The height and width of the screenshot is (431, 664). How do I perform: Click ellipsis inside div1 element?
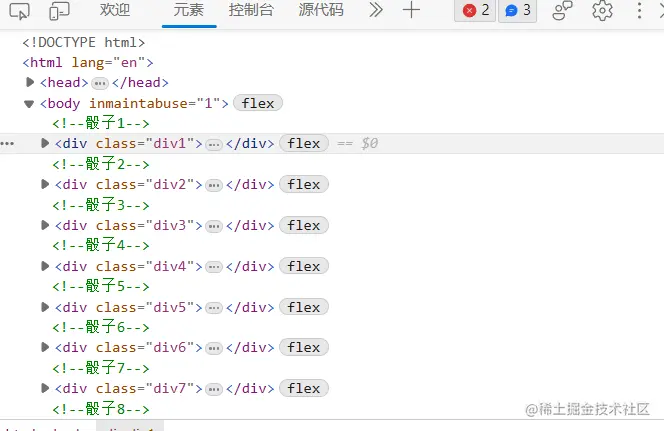point(214,145)
